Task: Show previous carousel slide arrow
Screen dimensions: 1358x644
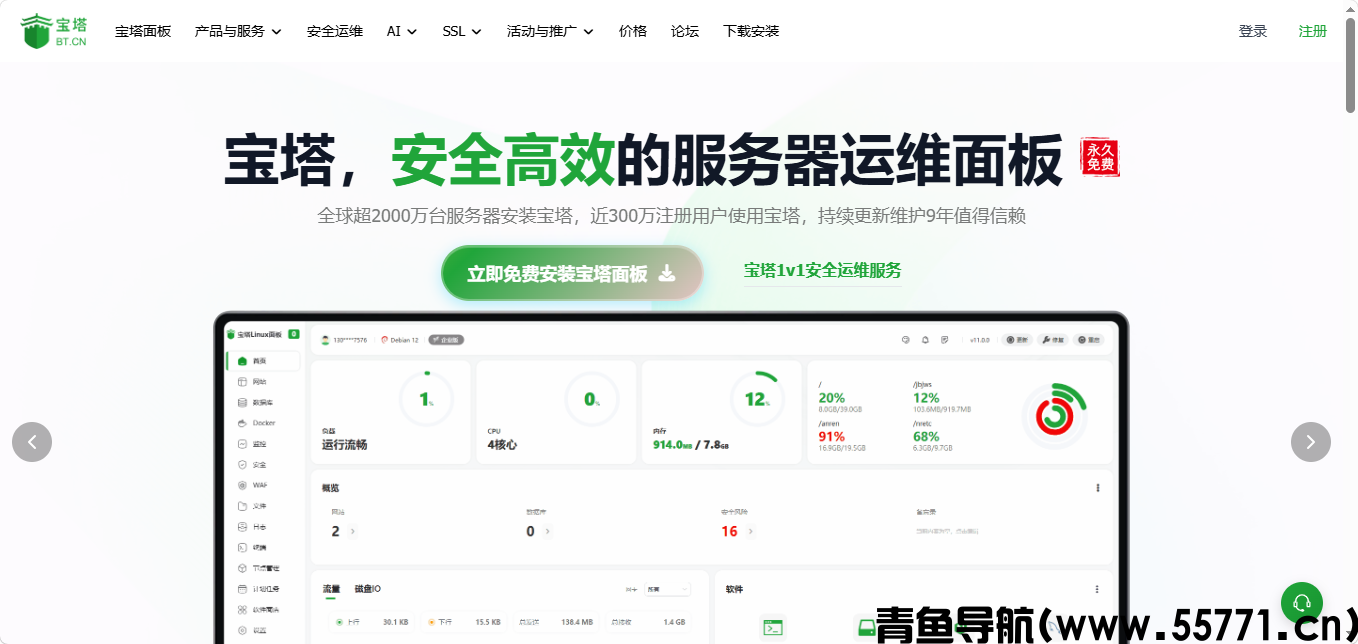Action: (x=32, y=442)
